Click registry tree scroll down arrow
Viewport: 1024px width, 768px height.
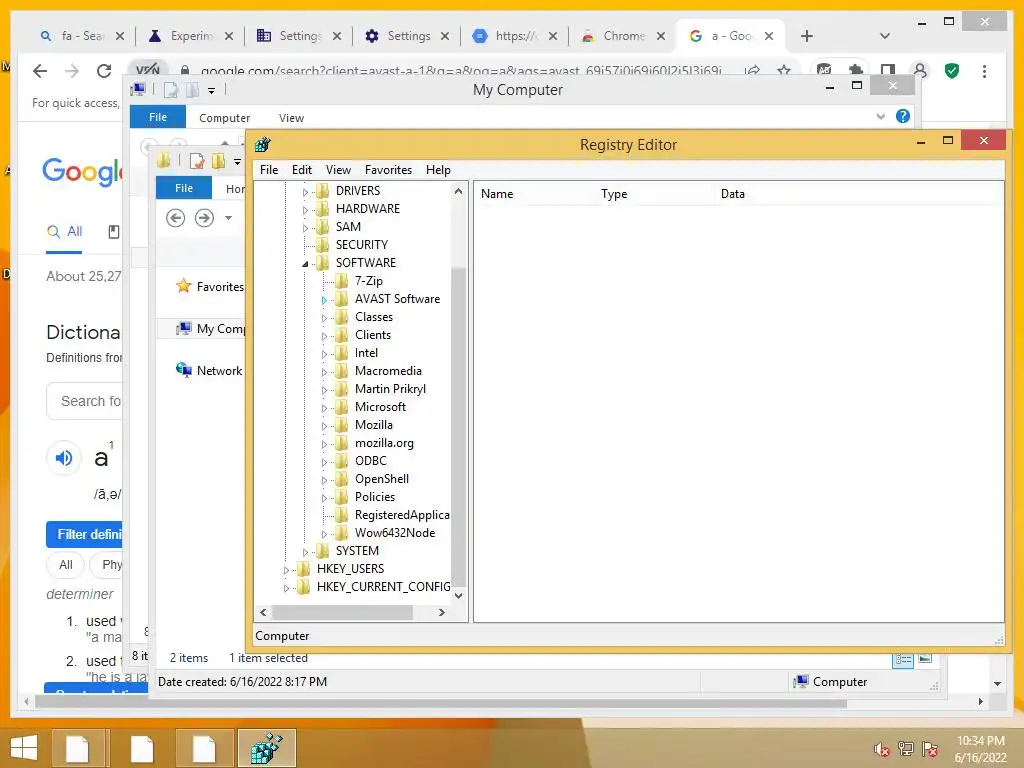(x=458, y=595)
